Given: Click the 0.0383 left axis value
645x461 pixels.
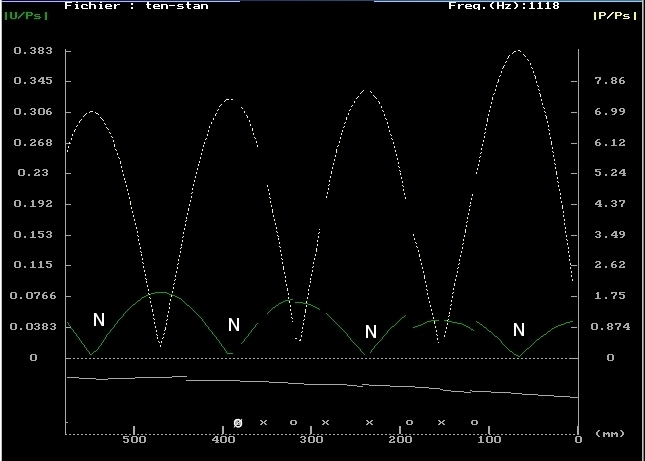Looking at the screenshot, I should click(x=33, y=327).
